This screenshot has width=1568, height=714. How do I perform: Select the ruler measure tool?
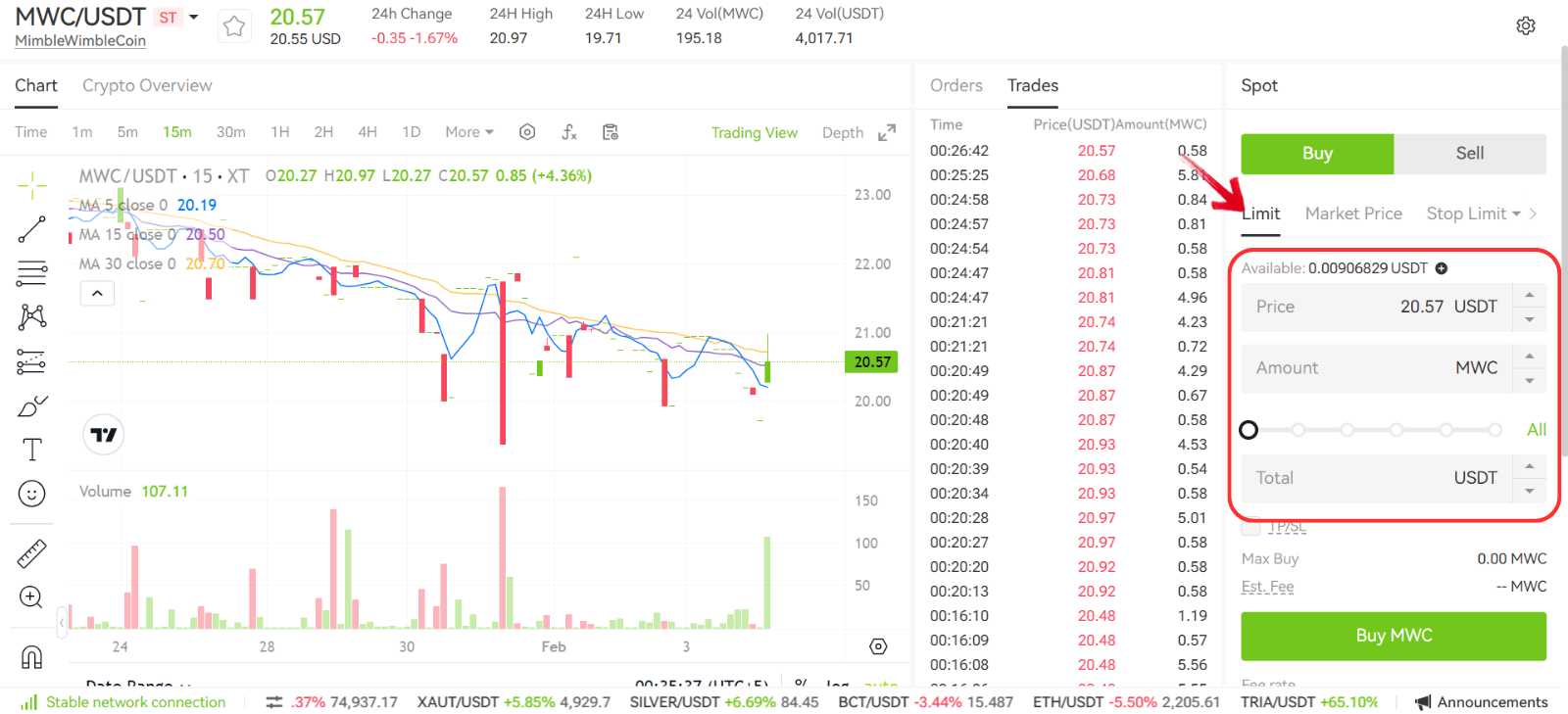[31, 553]
